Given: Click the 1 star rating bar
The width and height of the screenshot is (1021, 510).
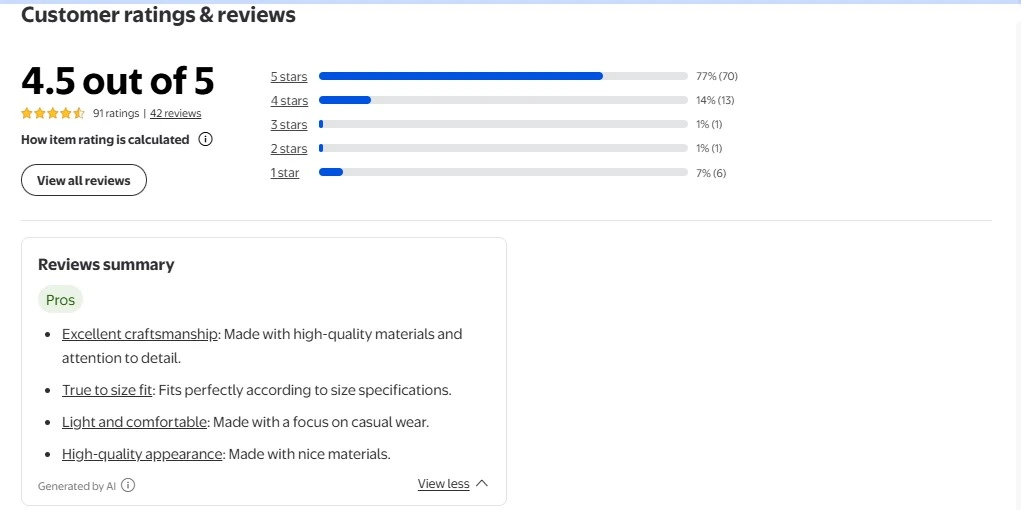Looking at the screenshot, I should point(503,173).
